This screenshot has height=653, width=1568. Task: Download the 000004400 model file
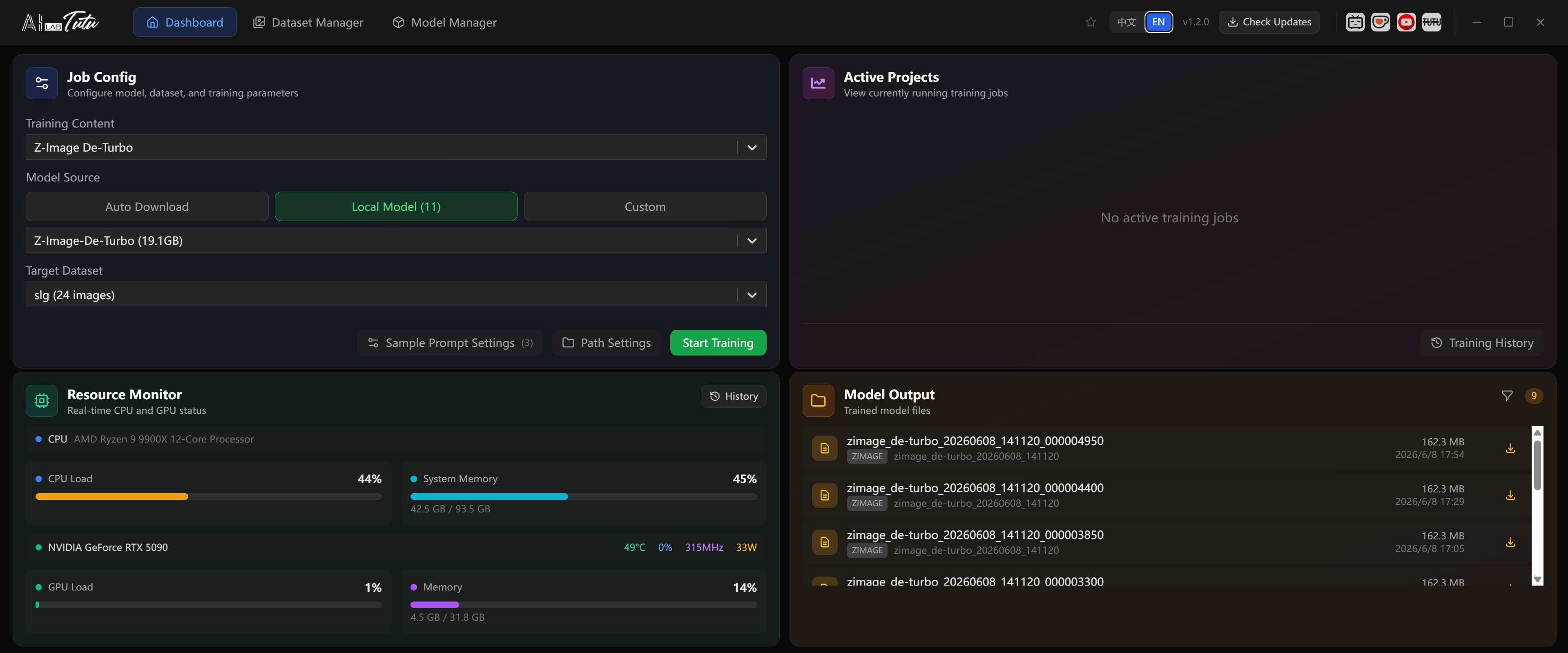pyautogui.click(x=1510, y=494)
